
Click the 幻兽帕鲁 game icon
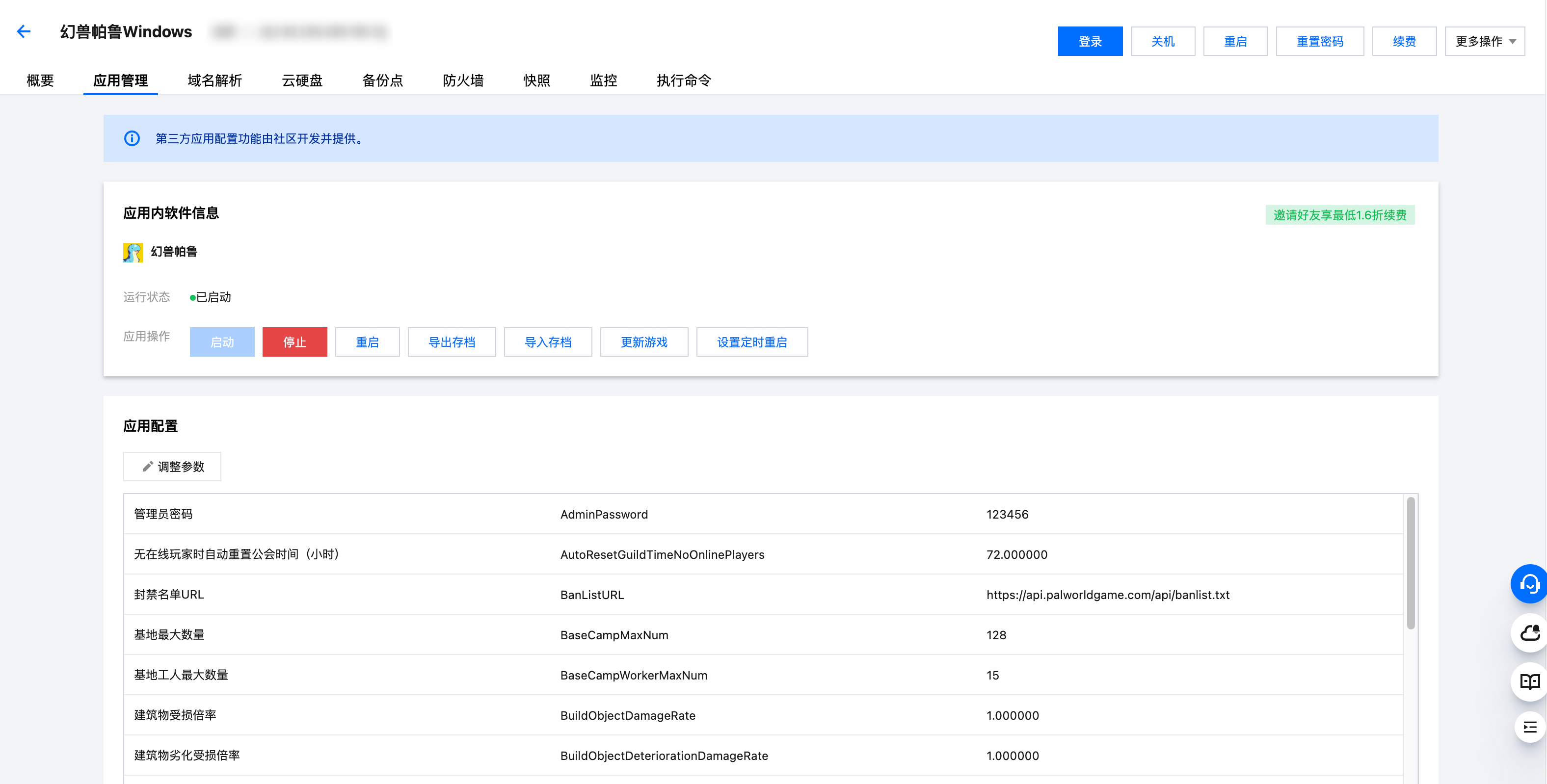(x=132, y=252)
